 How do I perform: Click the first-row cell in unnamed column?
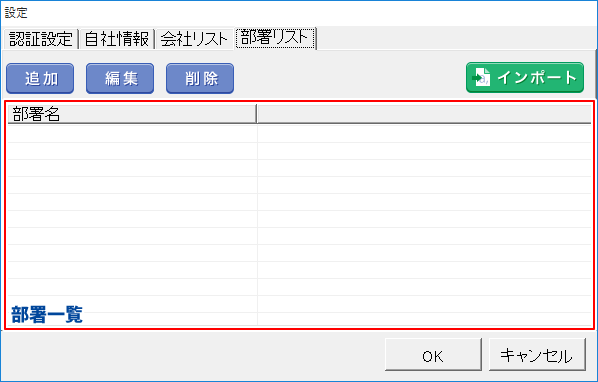[x=424, y=134]
